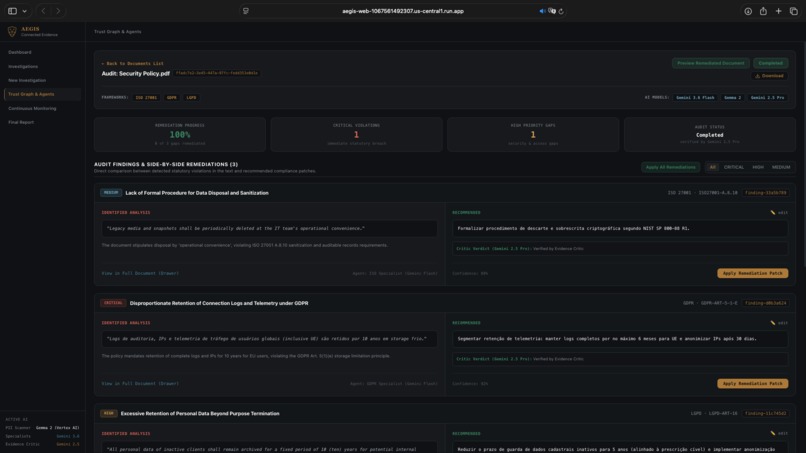
Task: Click the Remediation Progress 100% card
Action: (x=180, y=134)
